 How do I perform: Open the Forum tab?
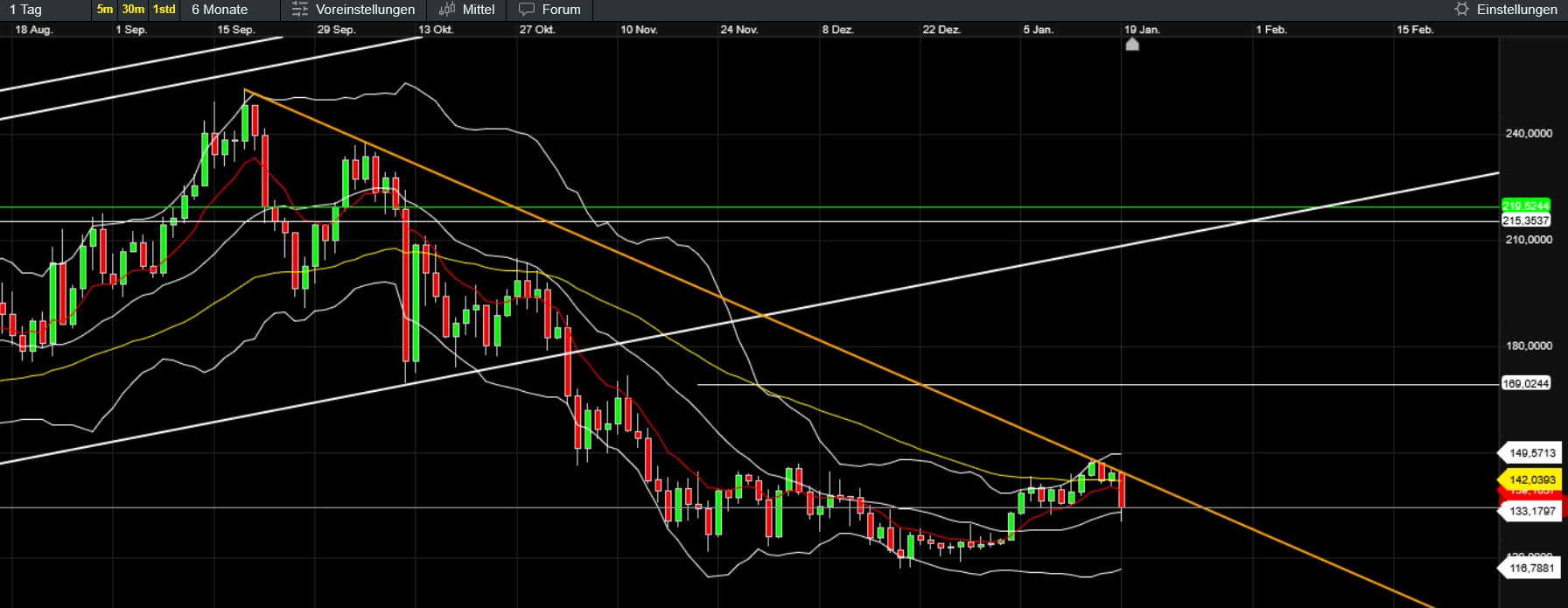[561, 10]
